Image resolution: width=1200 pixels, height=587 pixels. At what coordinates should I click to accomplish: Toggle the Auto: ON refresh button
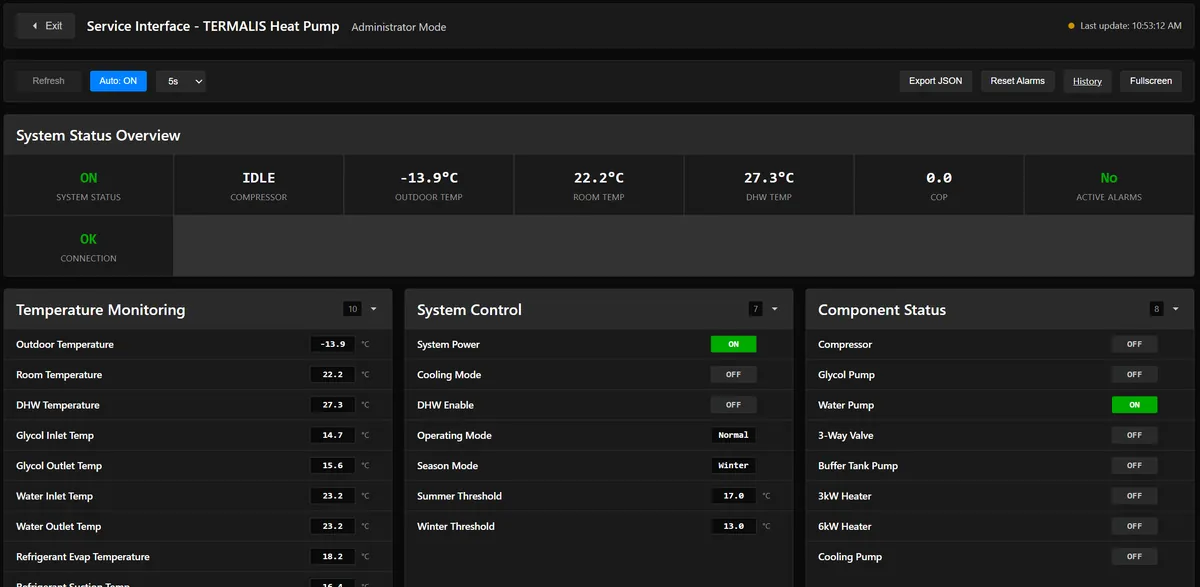click(x=118, y=81)
